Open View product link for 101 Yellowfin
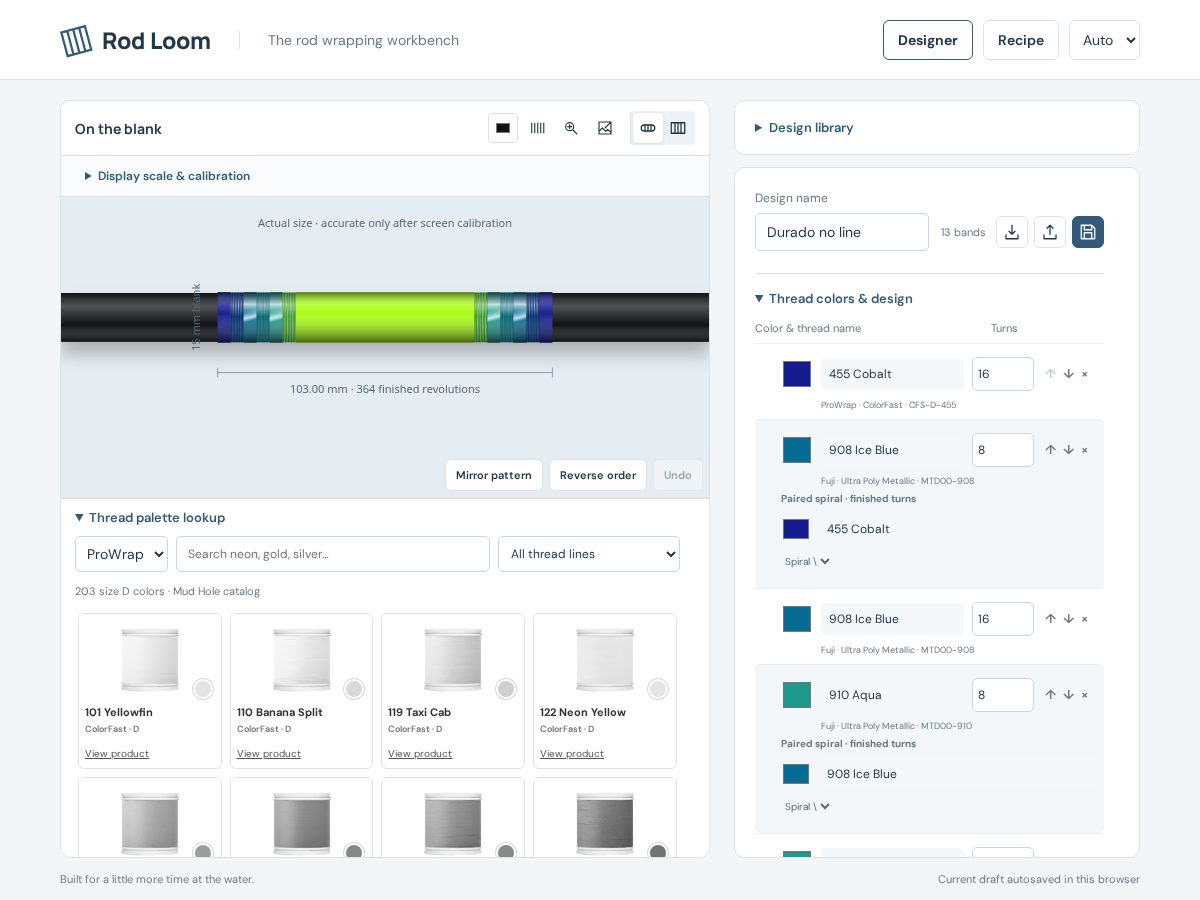 pos(117,754)
